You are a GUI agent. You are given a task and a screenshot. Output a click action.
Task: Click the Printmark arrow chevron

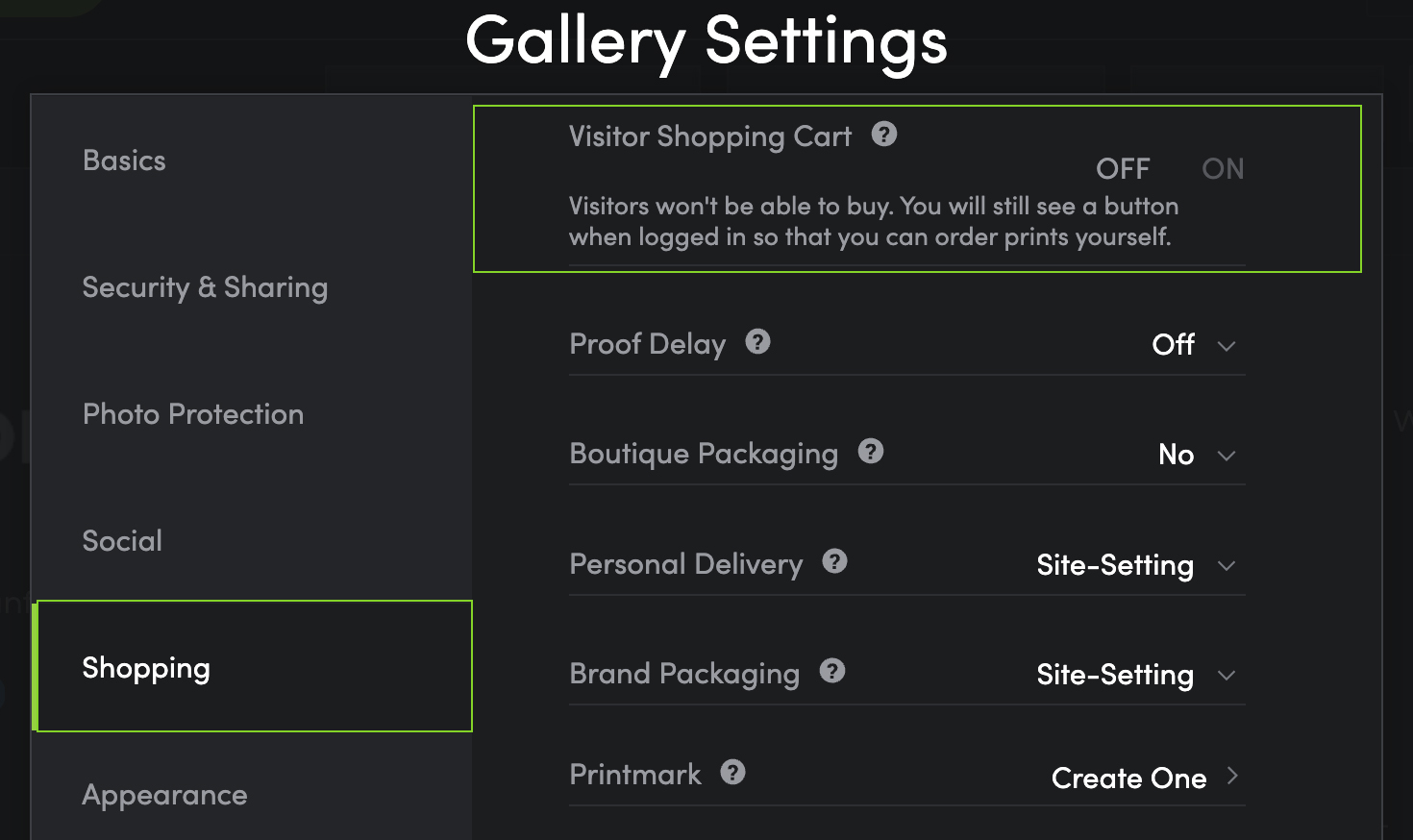point(1232,776)
